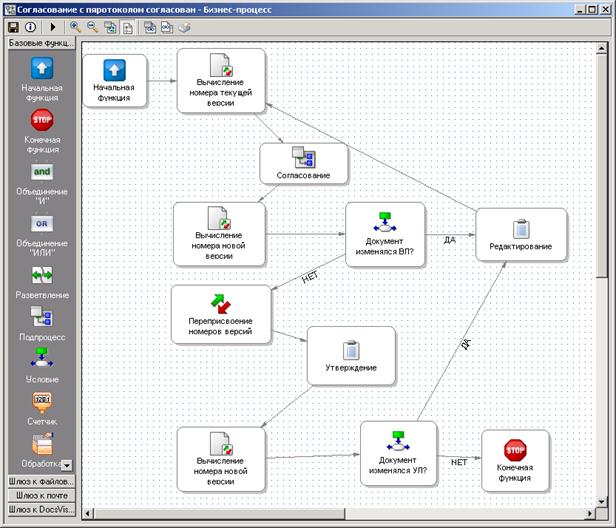Open the Шлюз к файлов... panel tab
Screen dimensions: 616x528
pos(42,481)
